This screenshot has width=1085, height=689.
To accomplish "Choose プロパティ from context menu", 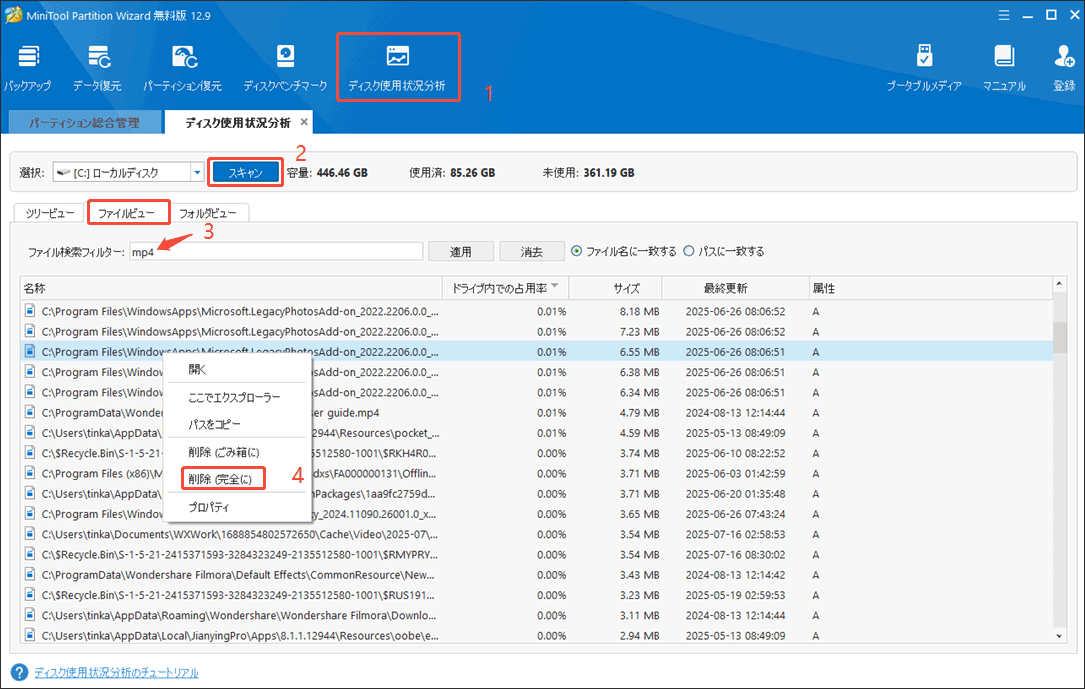I will click(237, 507).
